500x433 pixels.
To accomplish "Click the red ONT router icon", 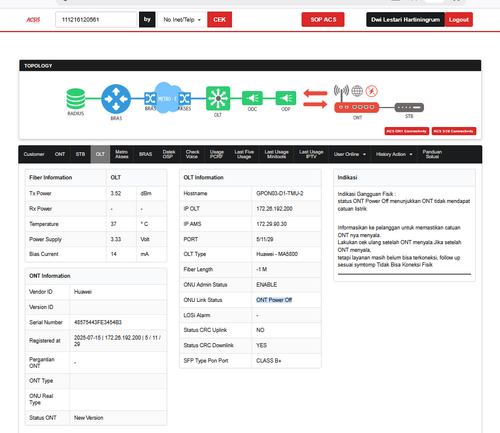I will click(357, 107).
